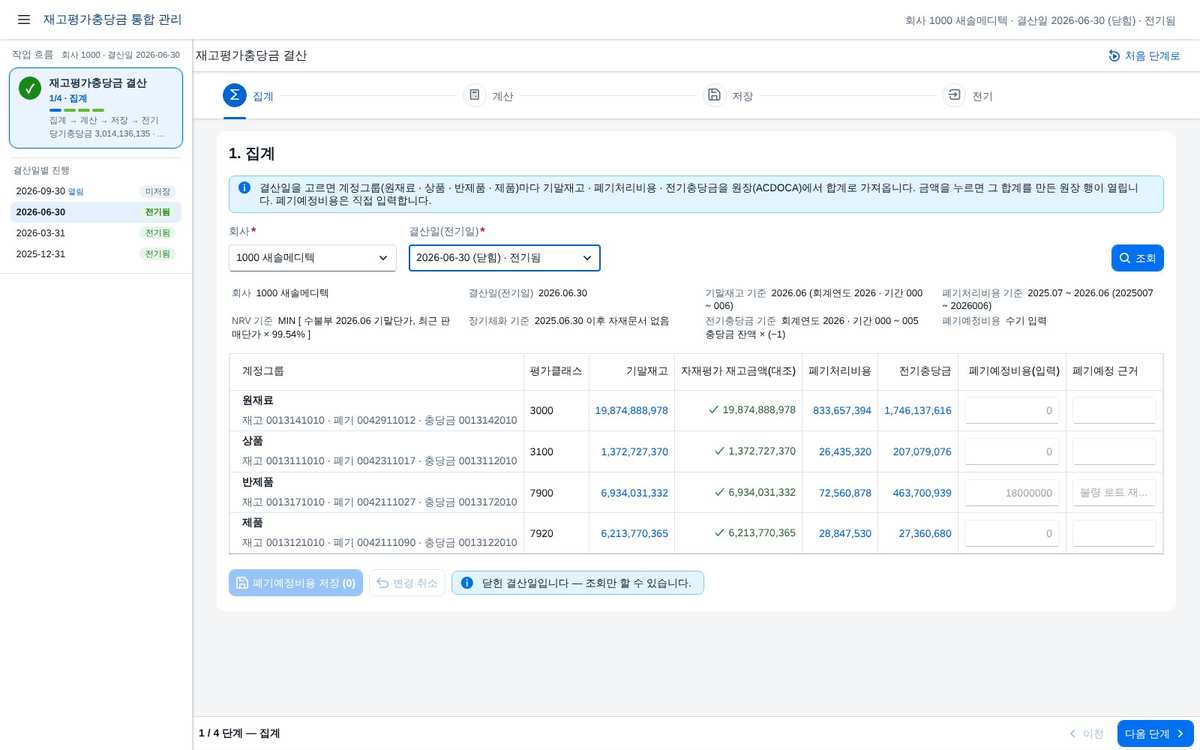
Task: Click the 조회 search button
Action: point(1137,258)
